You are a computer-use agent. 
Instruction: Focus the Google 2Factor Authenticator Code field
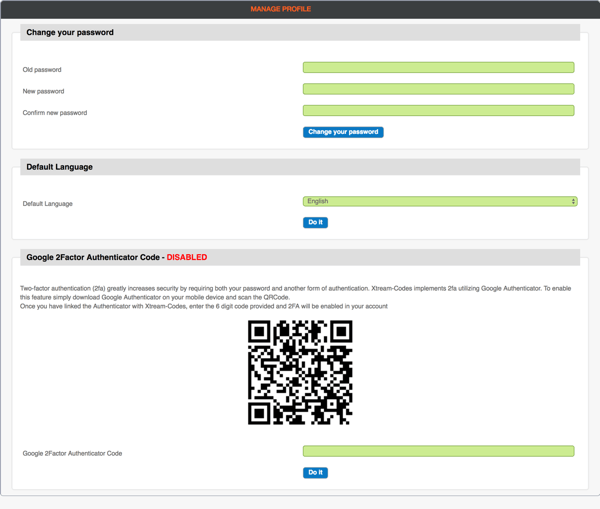coord(439,451)
